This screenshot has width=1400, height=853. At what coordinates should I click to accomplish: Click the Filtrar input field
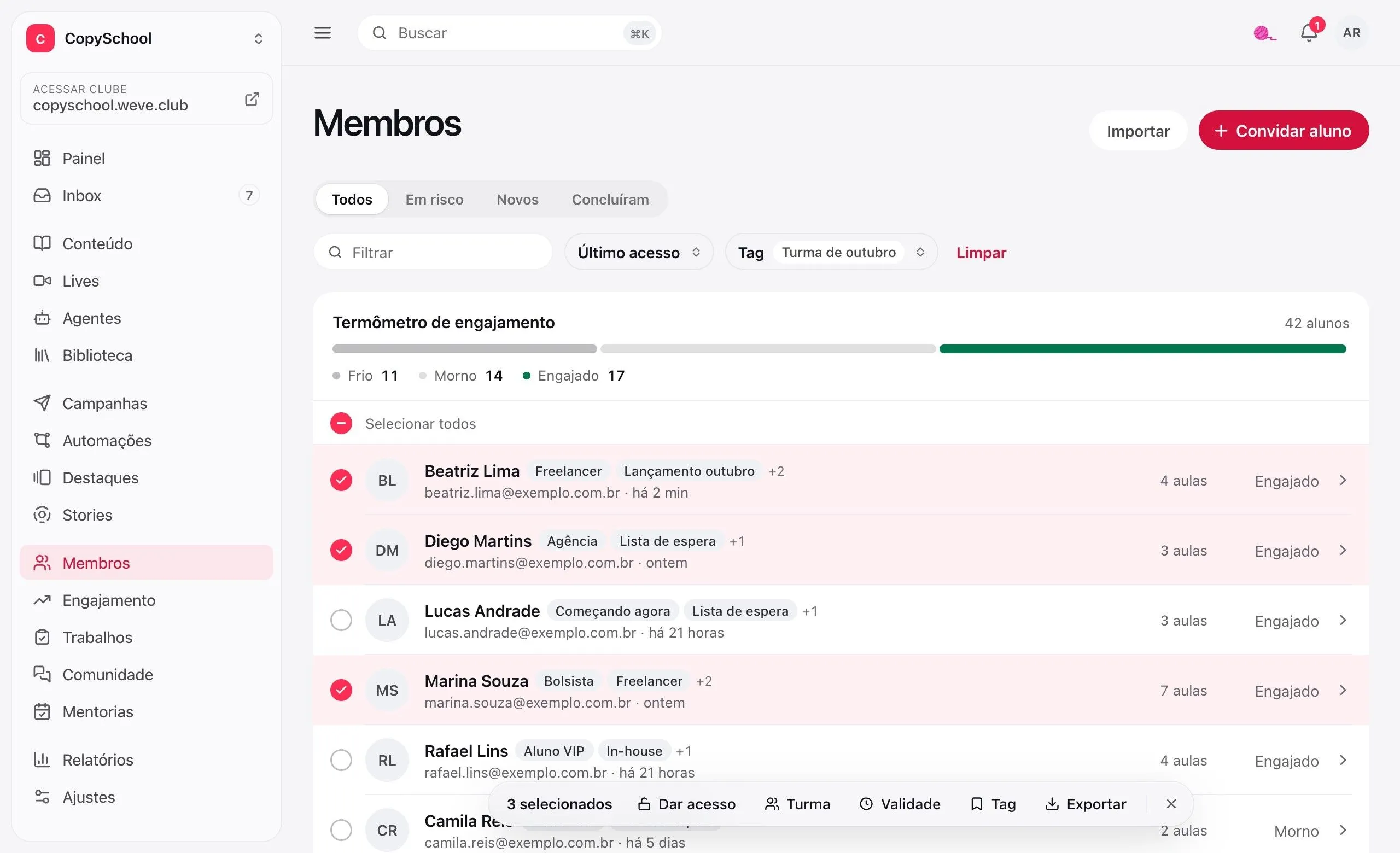(433, 252)
